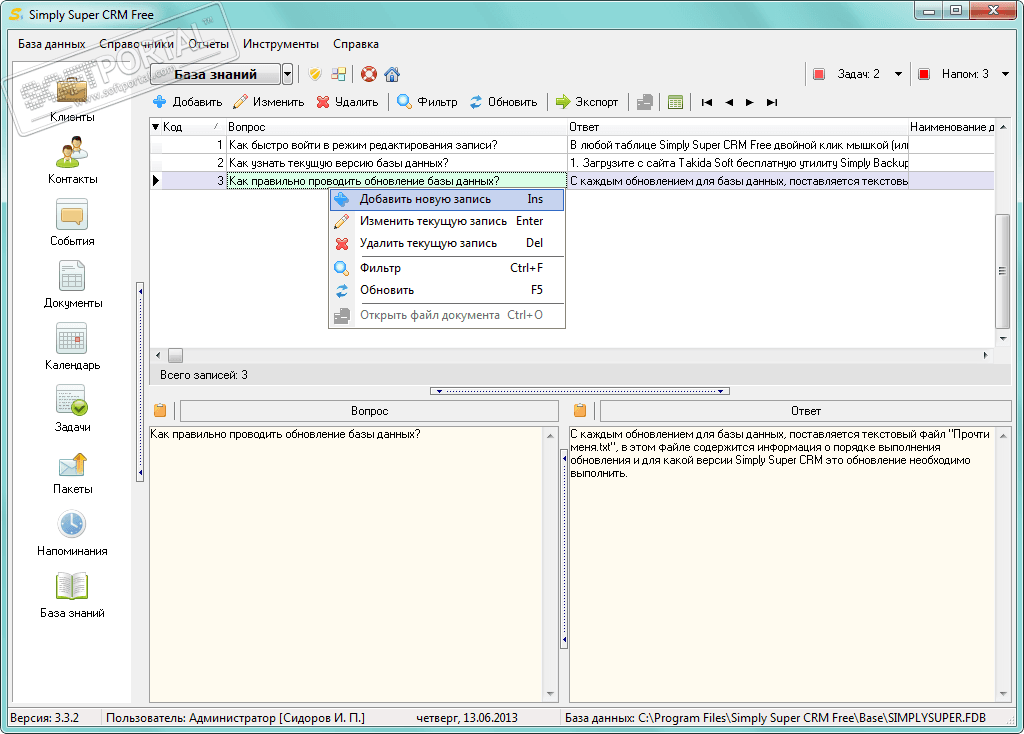
Task: Click the red square beside Напом: 3
Action: coord(923,74)
